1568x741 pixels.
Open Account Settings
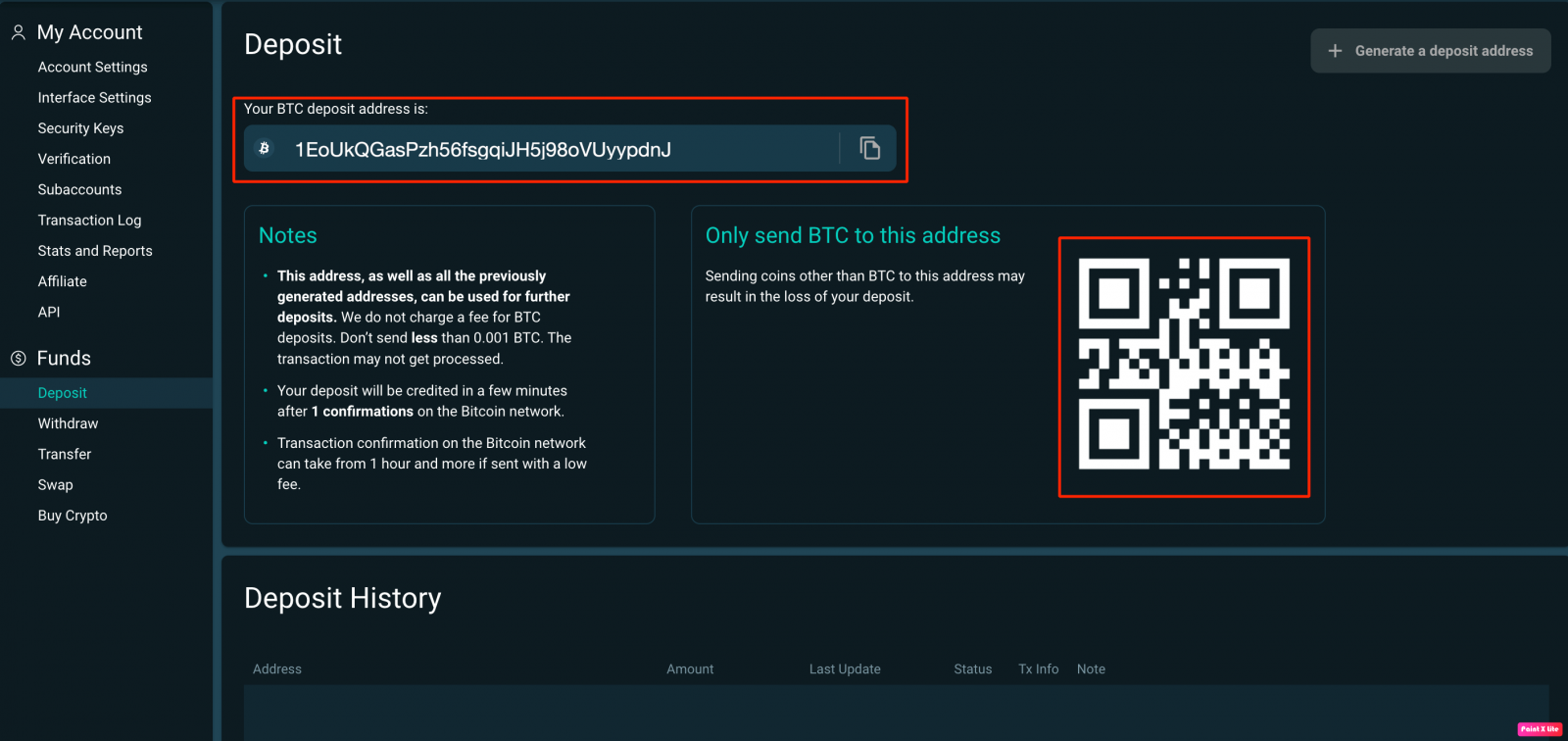click(92, 67)
